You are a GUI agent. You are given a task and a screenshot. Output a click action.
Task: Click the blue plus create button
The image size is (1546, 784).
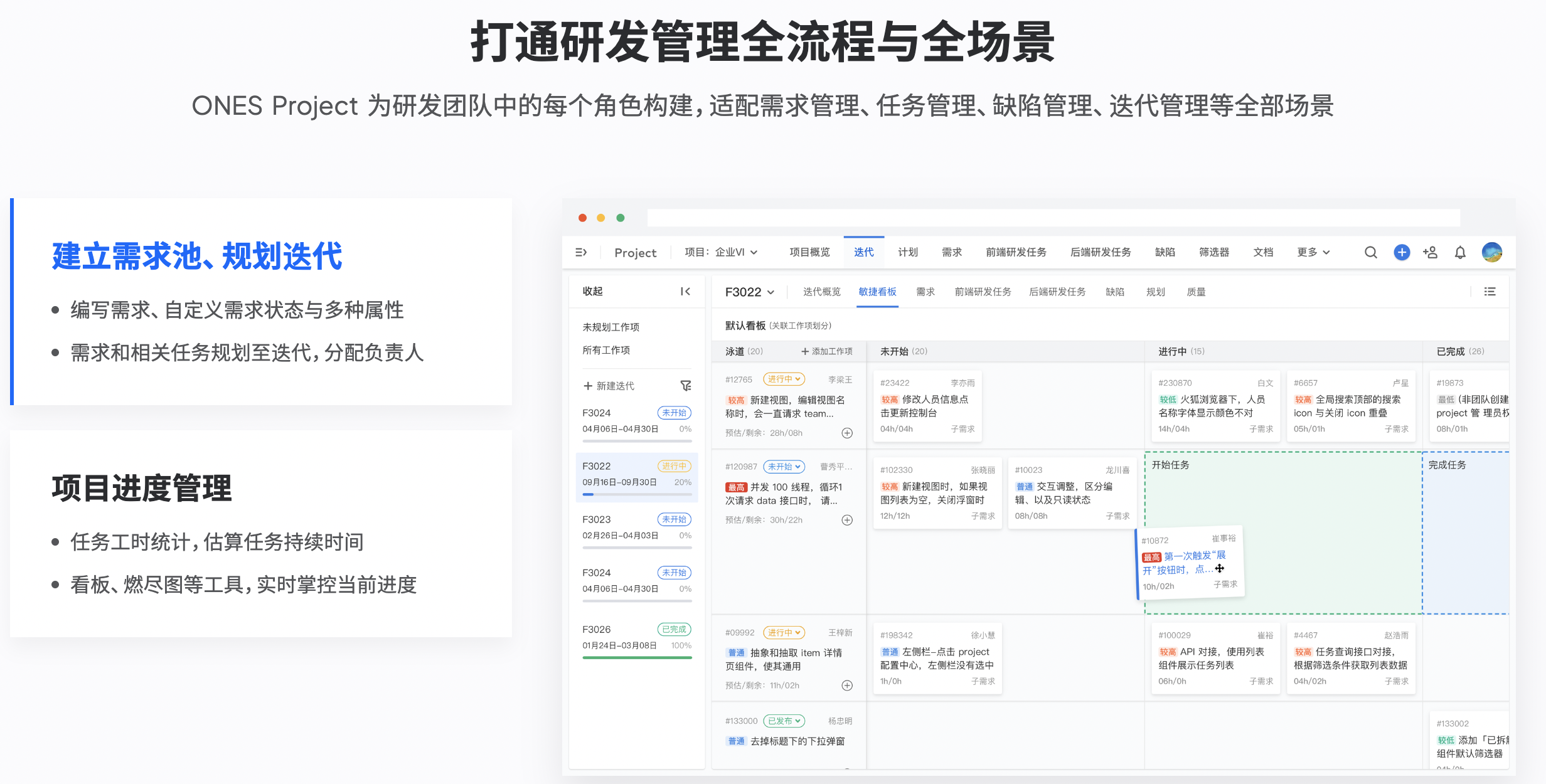point(1402,252)
